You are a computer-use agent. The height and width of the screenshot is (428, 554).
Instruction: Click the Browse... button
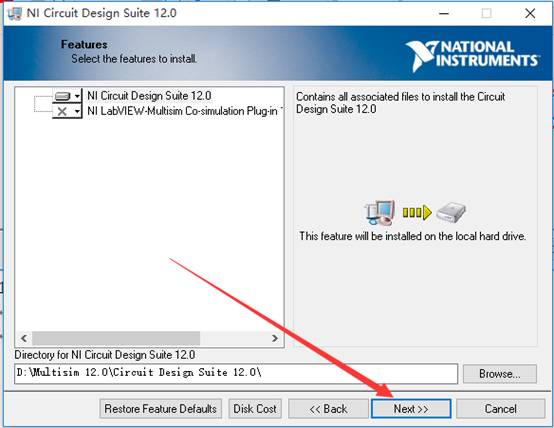pos(500,374)
